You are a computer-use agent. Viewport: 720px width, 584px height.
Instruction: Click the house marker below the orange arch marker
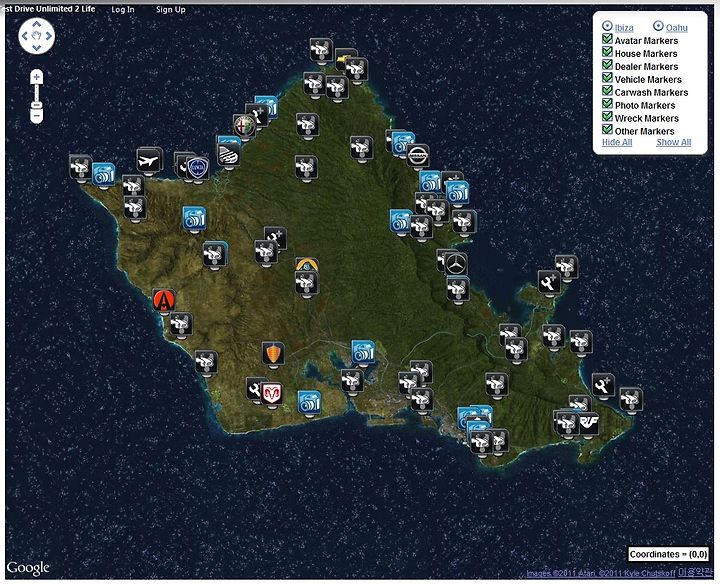click(x=307, y=283)
